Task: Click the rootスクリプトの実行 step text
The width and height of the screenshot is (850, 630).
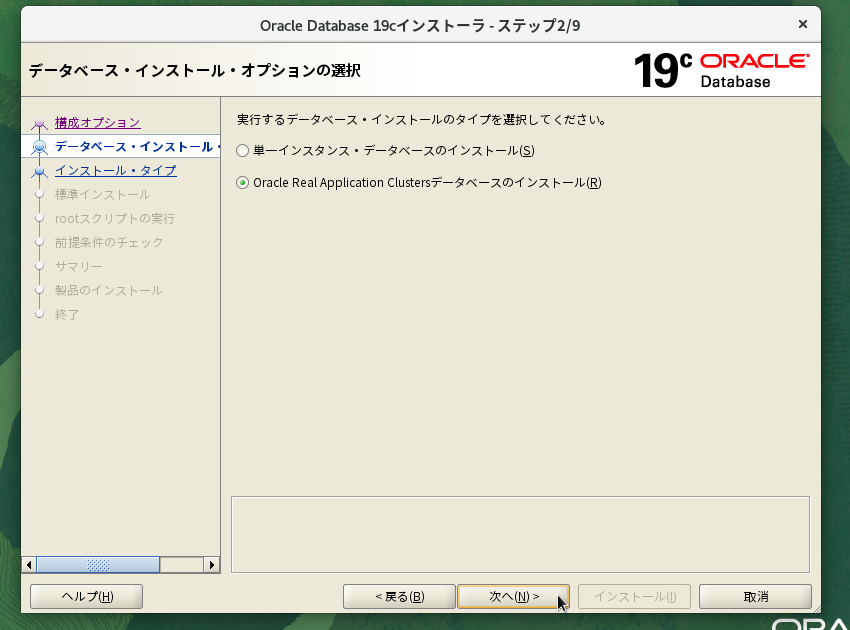Action: point(114,218)
